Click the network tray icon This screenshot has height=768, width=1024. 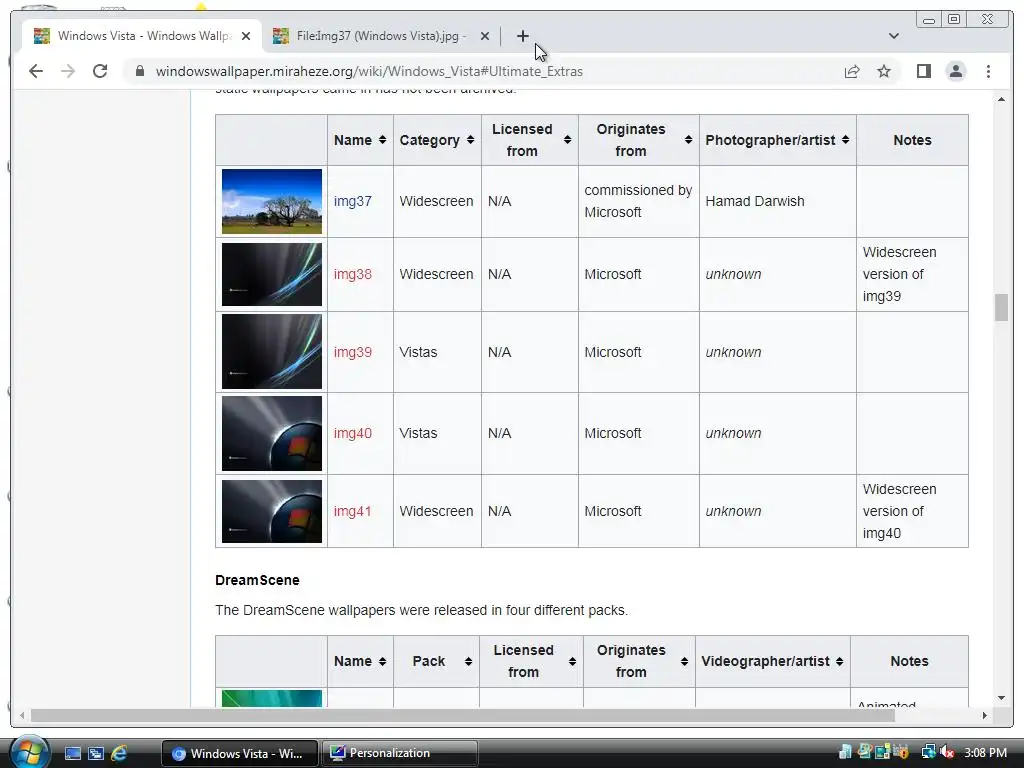point(928,752)
